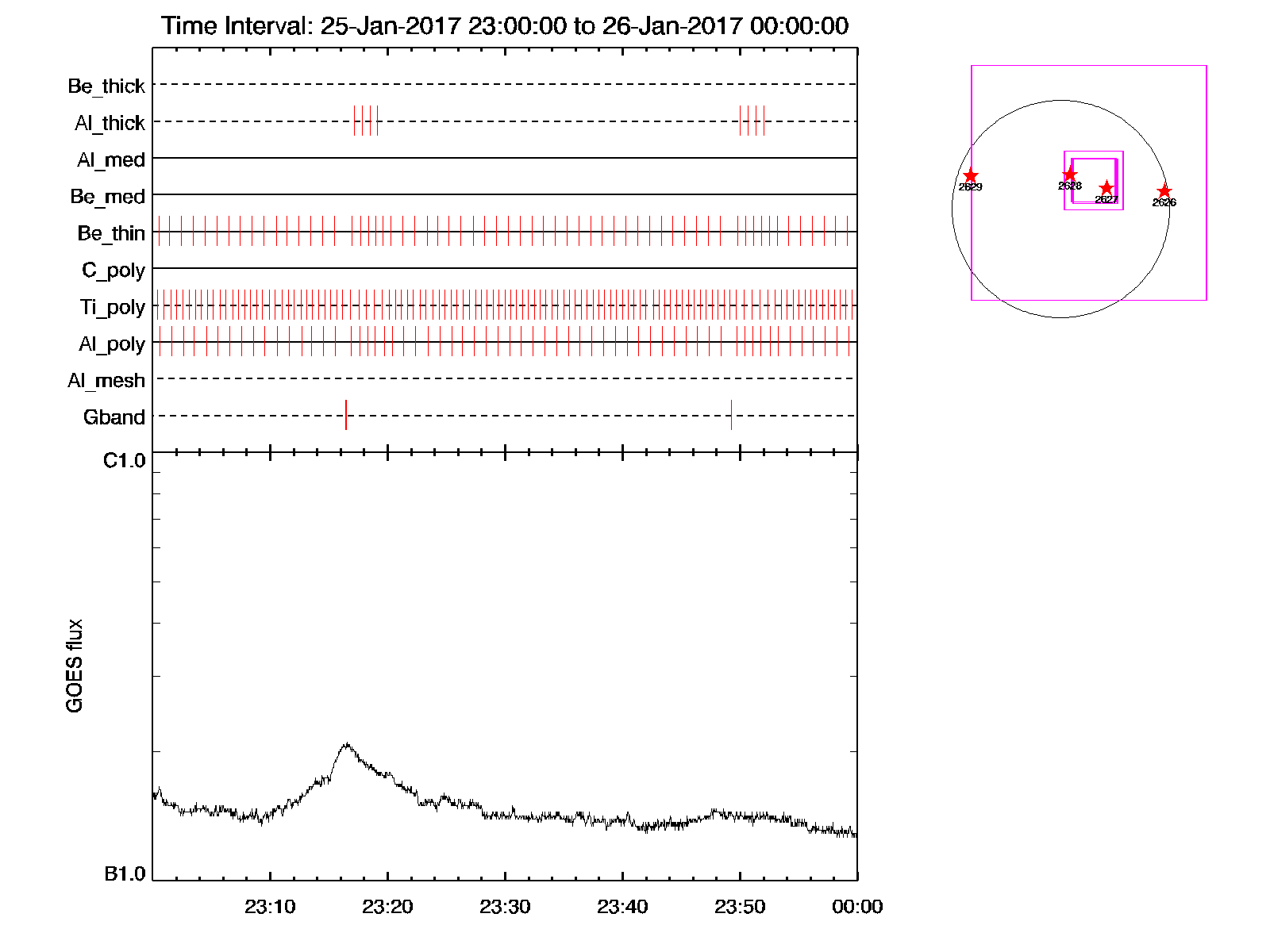Viewport: 1270px width, 952px height.
Task: Click the red Gband marker near 23:16
Action: pos(346,415)
